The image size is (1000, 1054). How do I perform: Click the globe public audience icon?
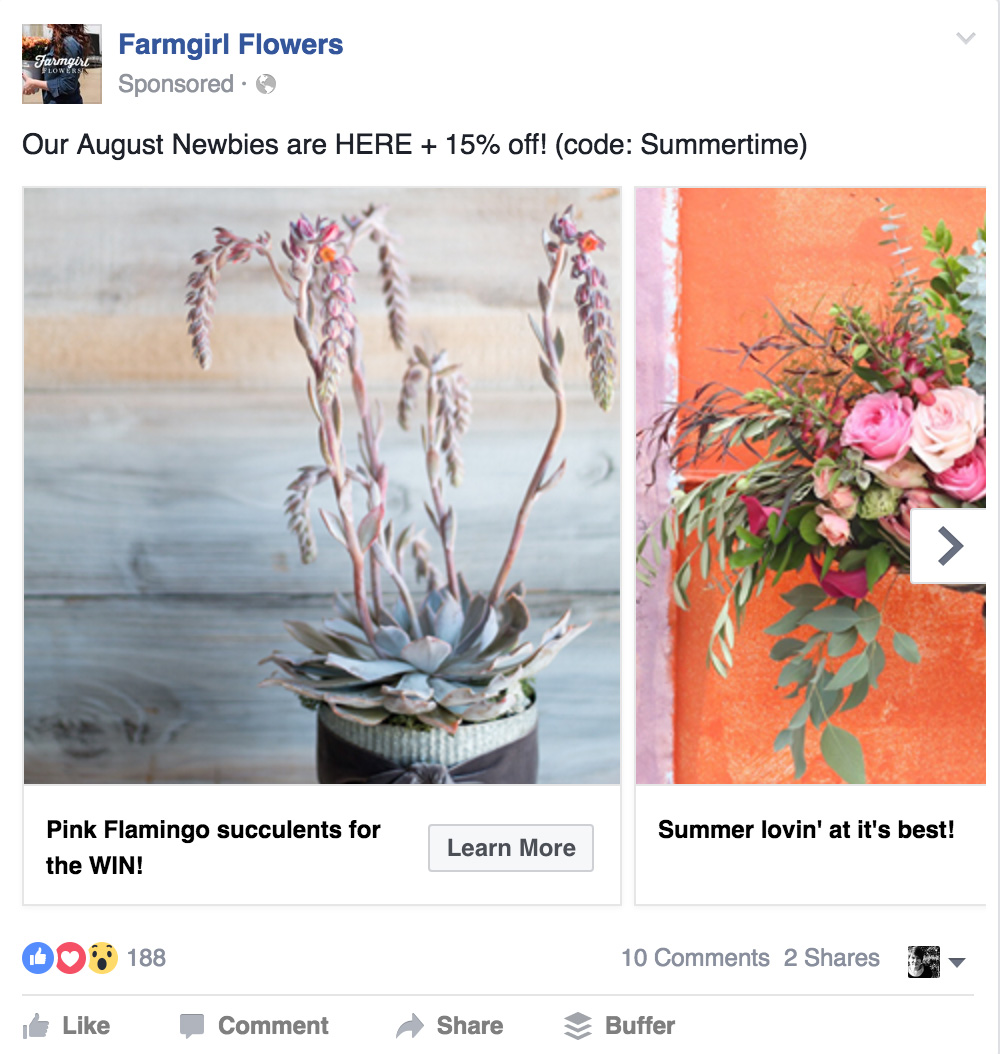click(266, 84)
